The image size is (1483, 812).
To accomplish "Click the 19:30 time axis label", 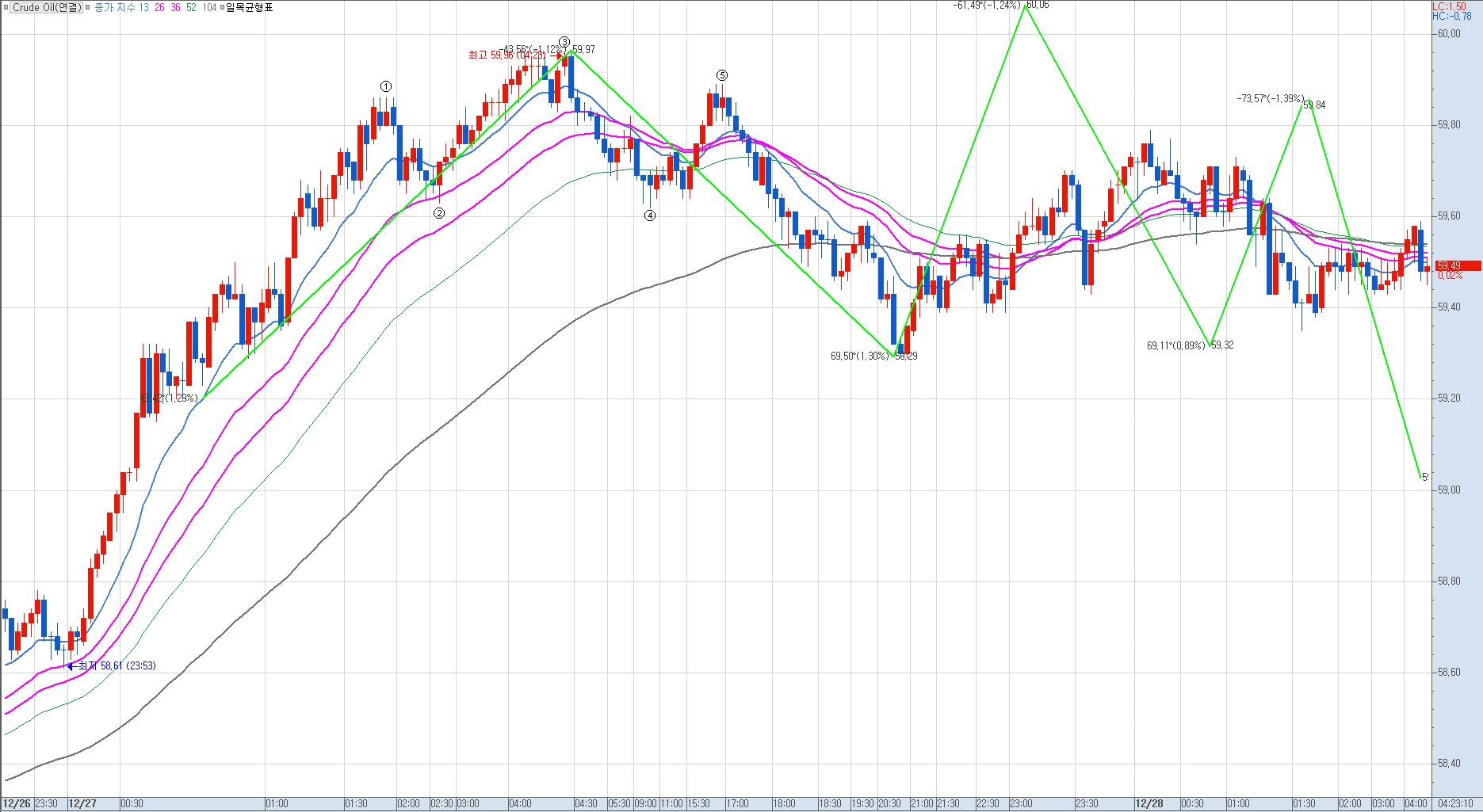I will 864,803.
